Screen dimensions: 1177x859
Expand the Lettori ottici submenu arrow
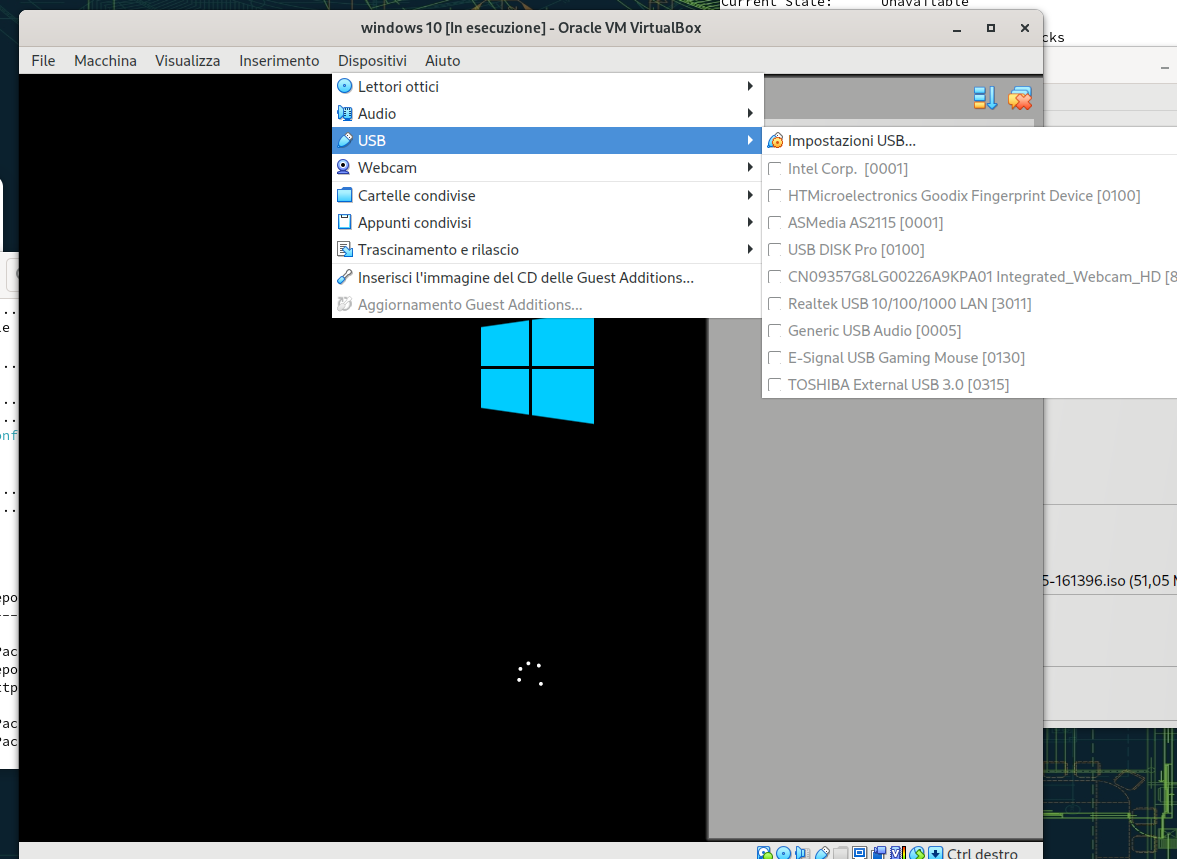(750, 86)
